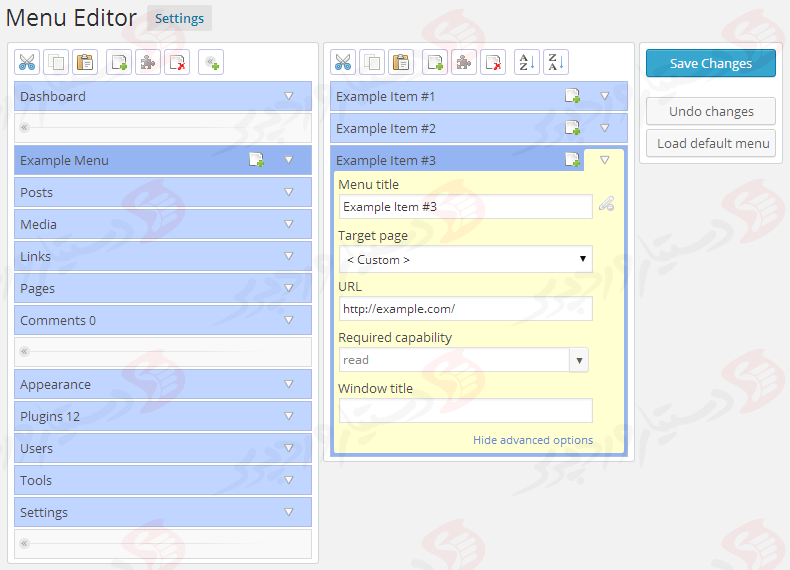Open the Target page dropdown
This screenshot has width=790, height=570.
(466, 259)
